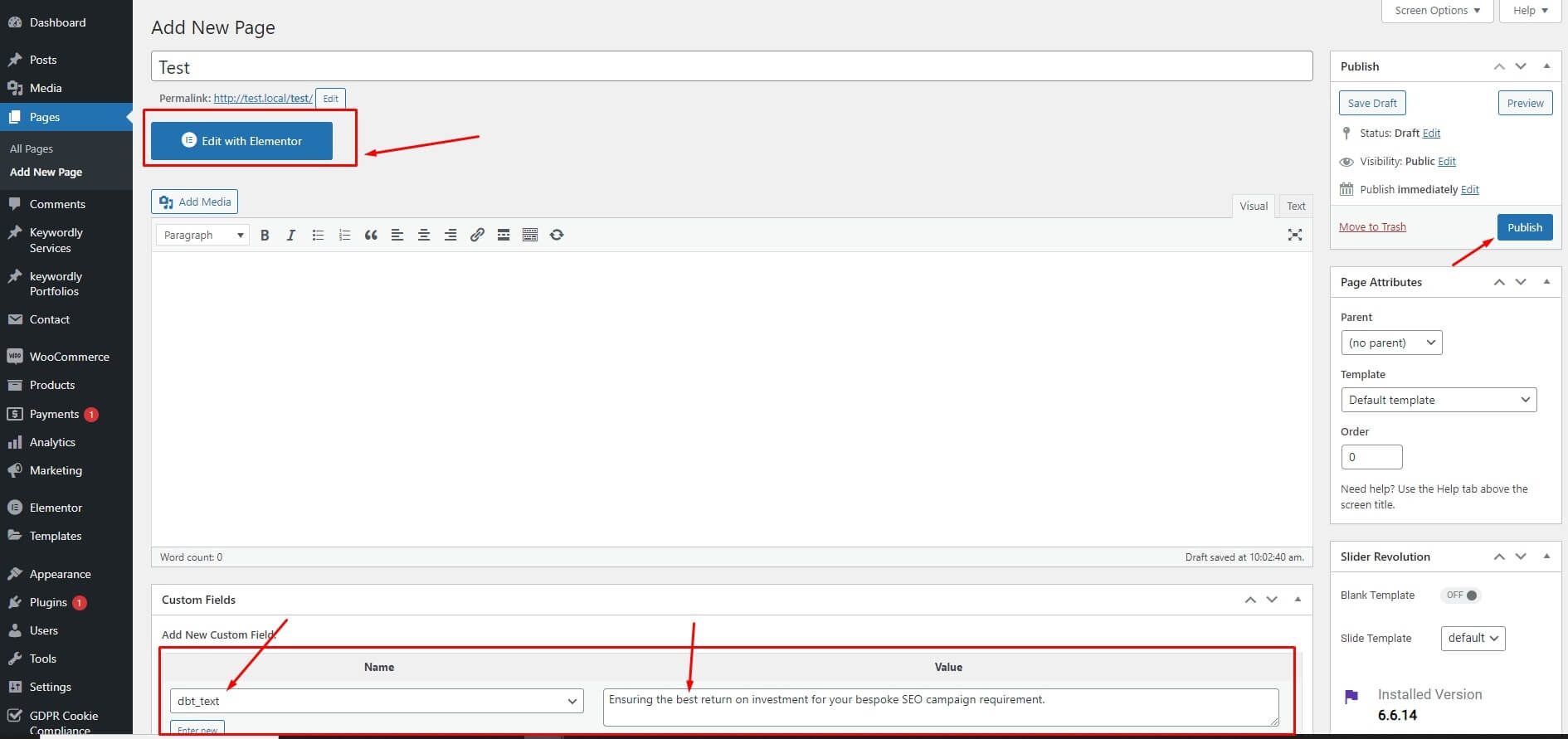This screenshot has width=1568, height=739.
Task: Apply italic formatting in the editor toolbar
Action: [291, 236]
